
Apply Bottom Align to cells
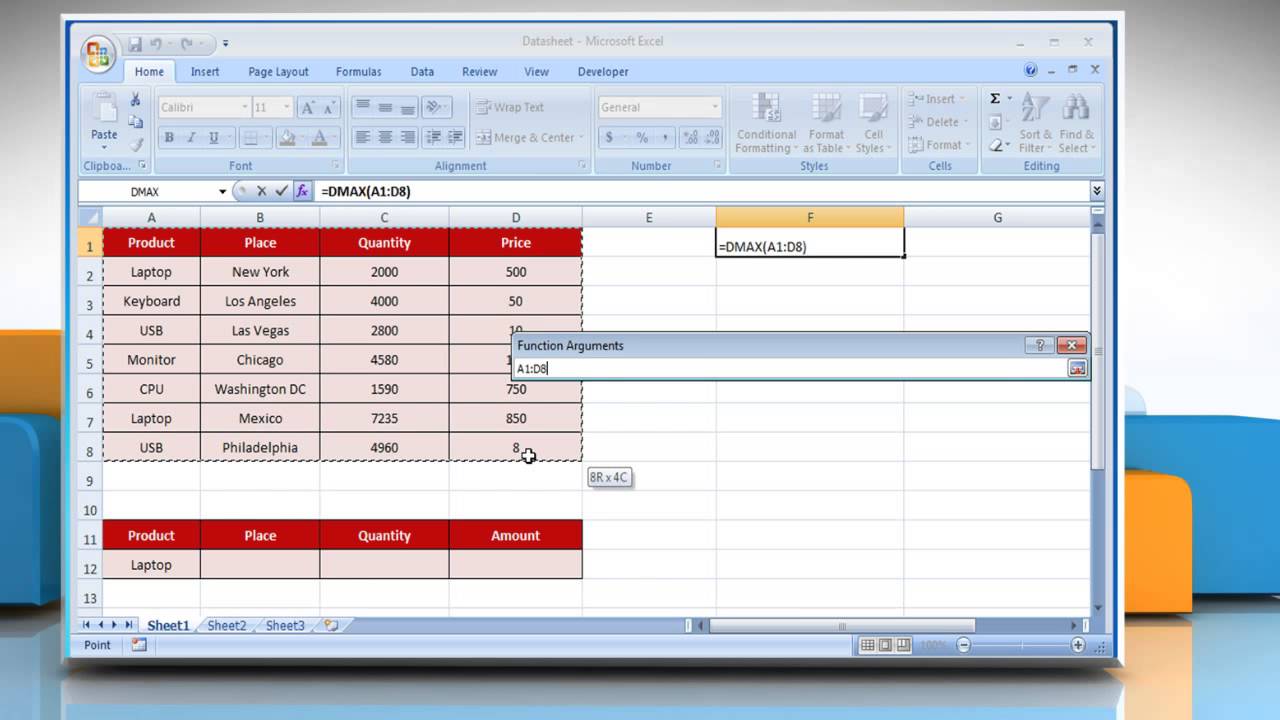tap(407, 107)
